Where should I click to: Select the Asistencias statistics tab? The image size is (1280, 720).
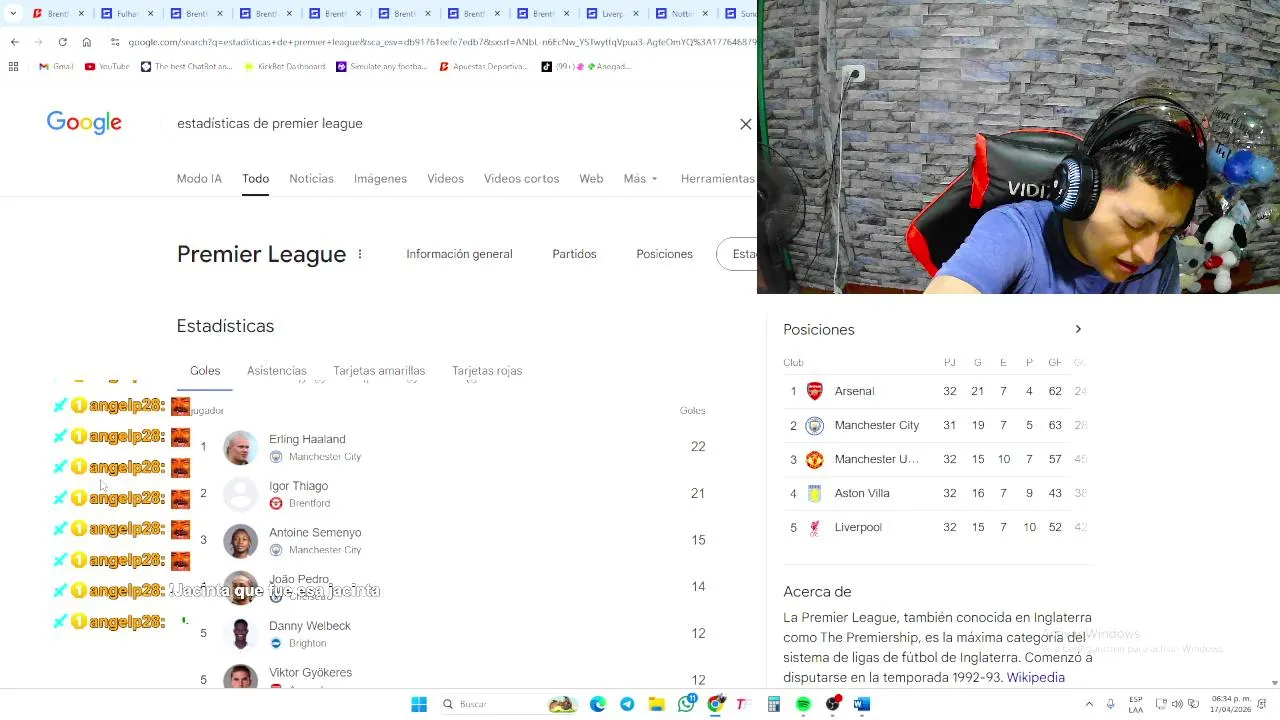[277, 371]
